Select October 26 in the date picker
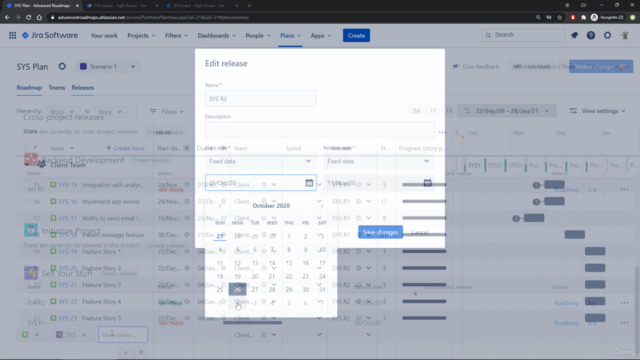 (238, 289)
